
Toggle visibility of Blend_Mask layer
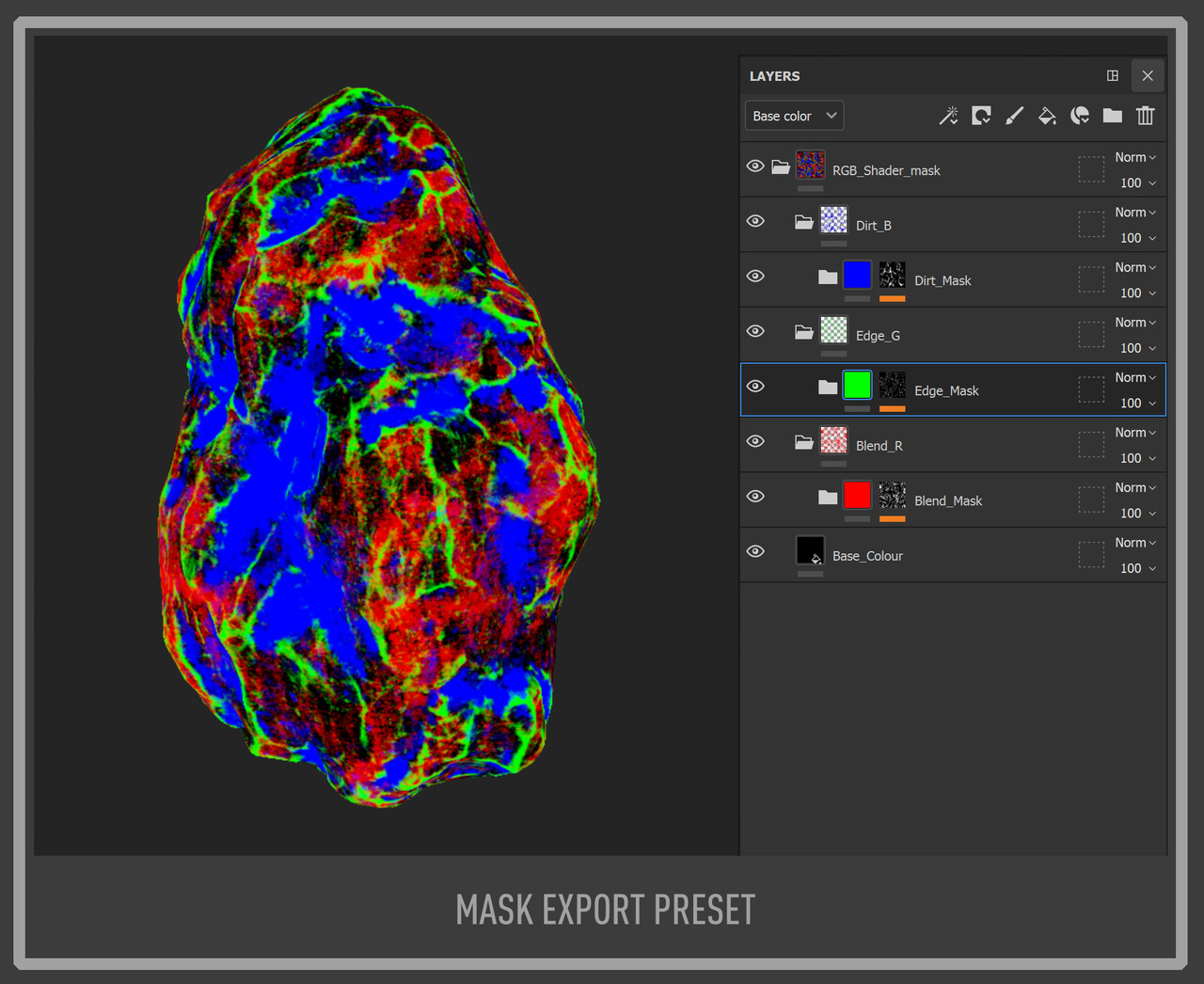click(x=755, y=496)
